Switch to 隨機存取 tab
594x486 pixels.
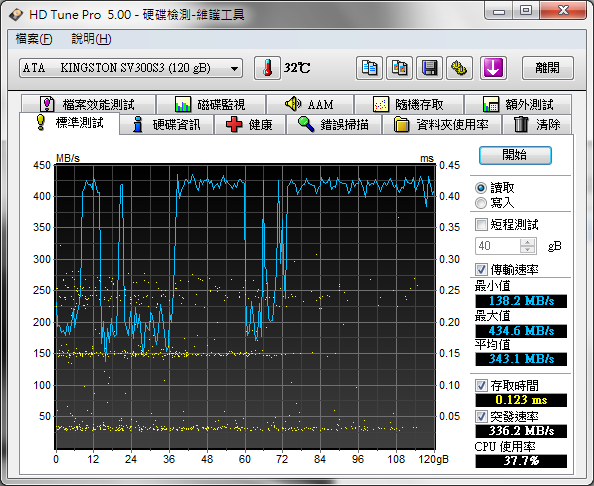tap(409, 104)
